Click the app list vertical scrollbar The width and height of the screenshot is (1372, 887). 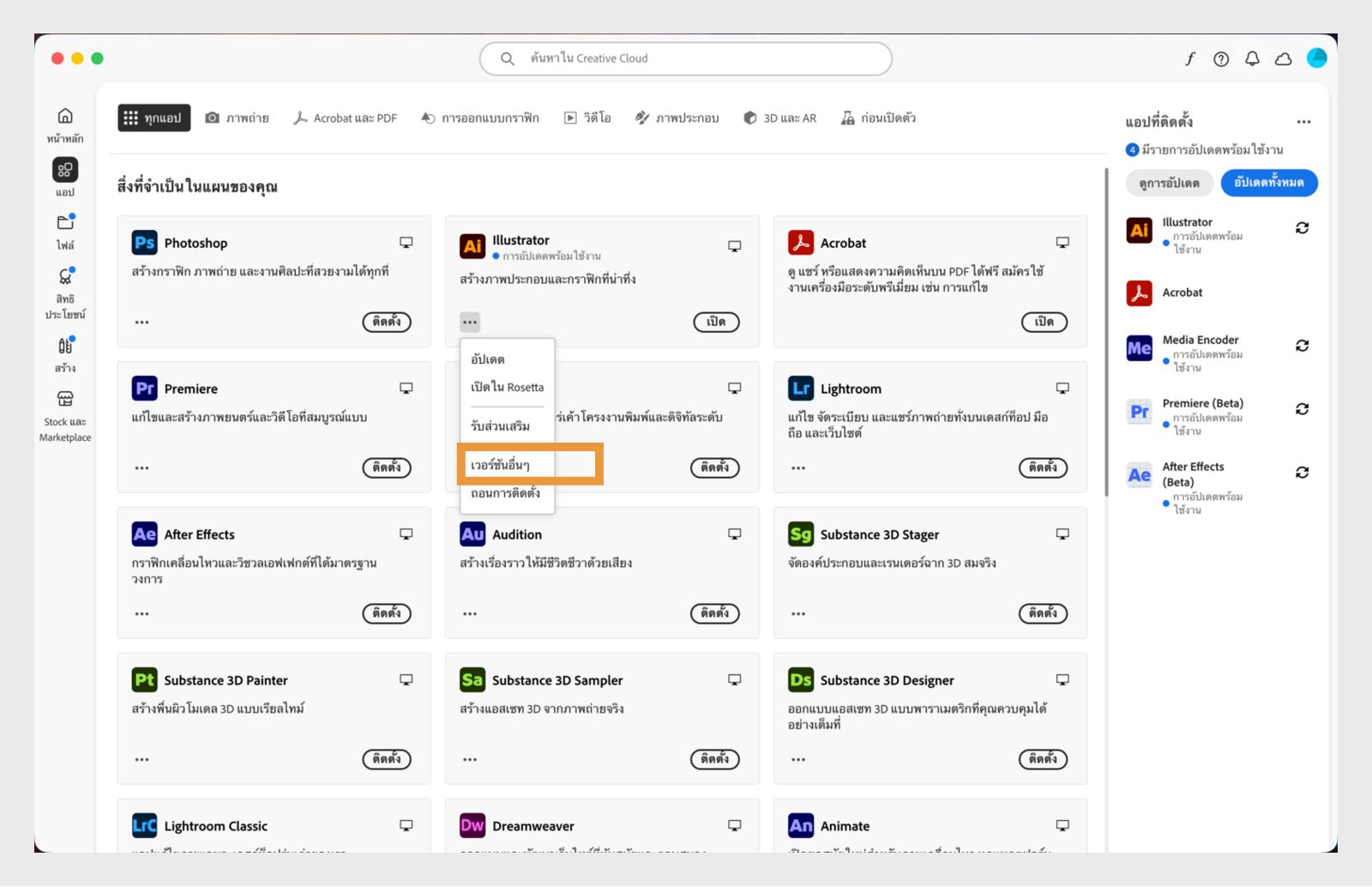[1106, 332]
